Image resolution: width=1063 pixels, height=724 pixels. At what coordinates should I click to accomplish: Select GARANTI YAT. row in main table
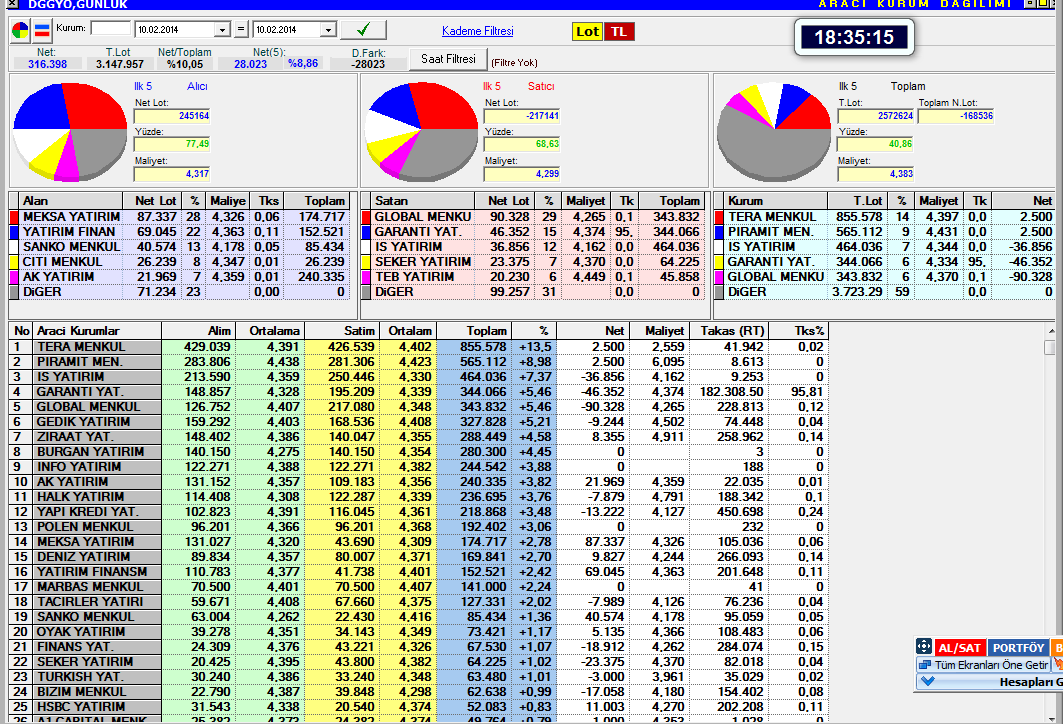pyautogui.click(x=418, y=391)
